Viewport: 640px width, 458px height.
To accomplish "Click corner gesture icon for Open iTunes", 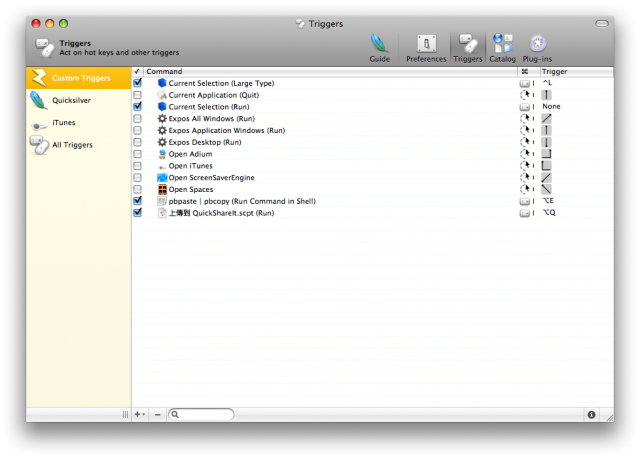I will (x=546, y=166).
